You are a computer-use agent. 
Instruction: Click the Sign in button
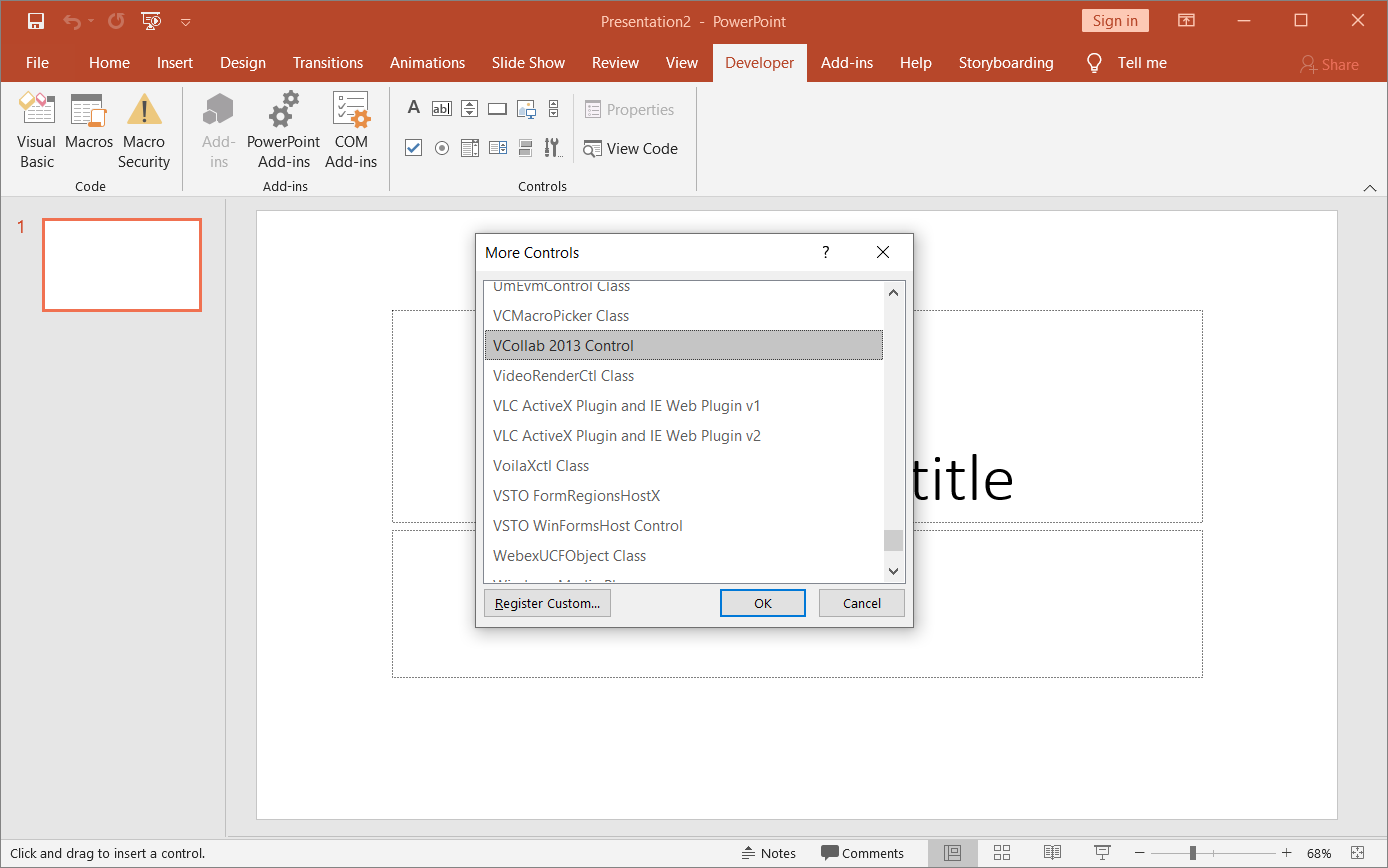(1115, 21)
